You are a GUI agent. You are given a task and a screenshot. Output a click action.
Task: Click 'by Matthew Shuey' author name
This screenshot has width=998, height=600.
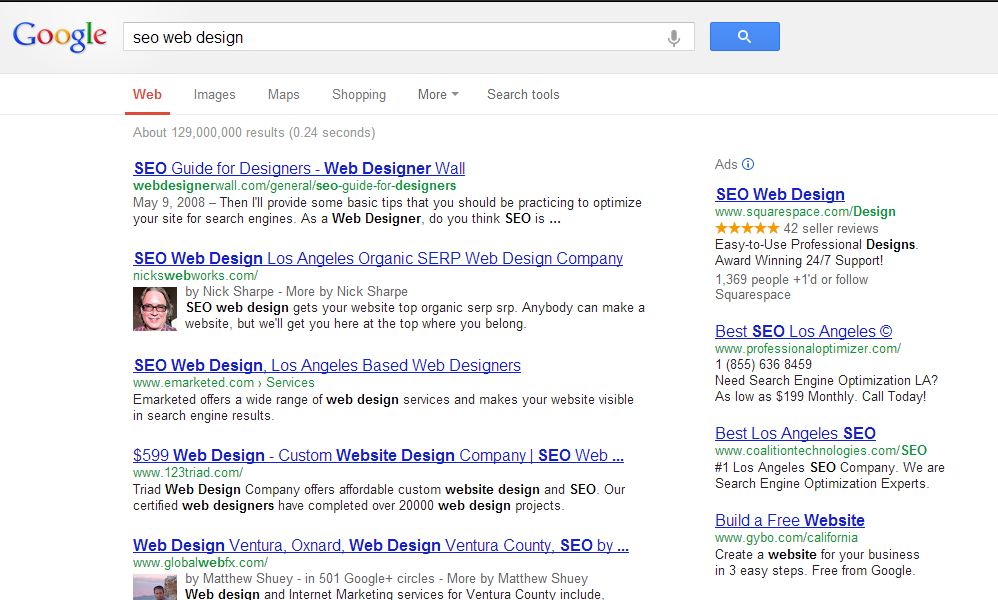[x=239, y=578]
